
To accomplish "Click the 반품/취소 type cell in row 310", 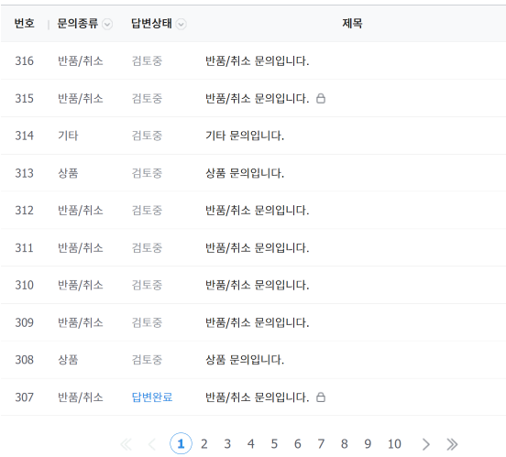I will 80,285.
